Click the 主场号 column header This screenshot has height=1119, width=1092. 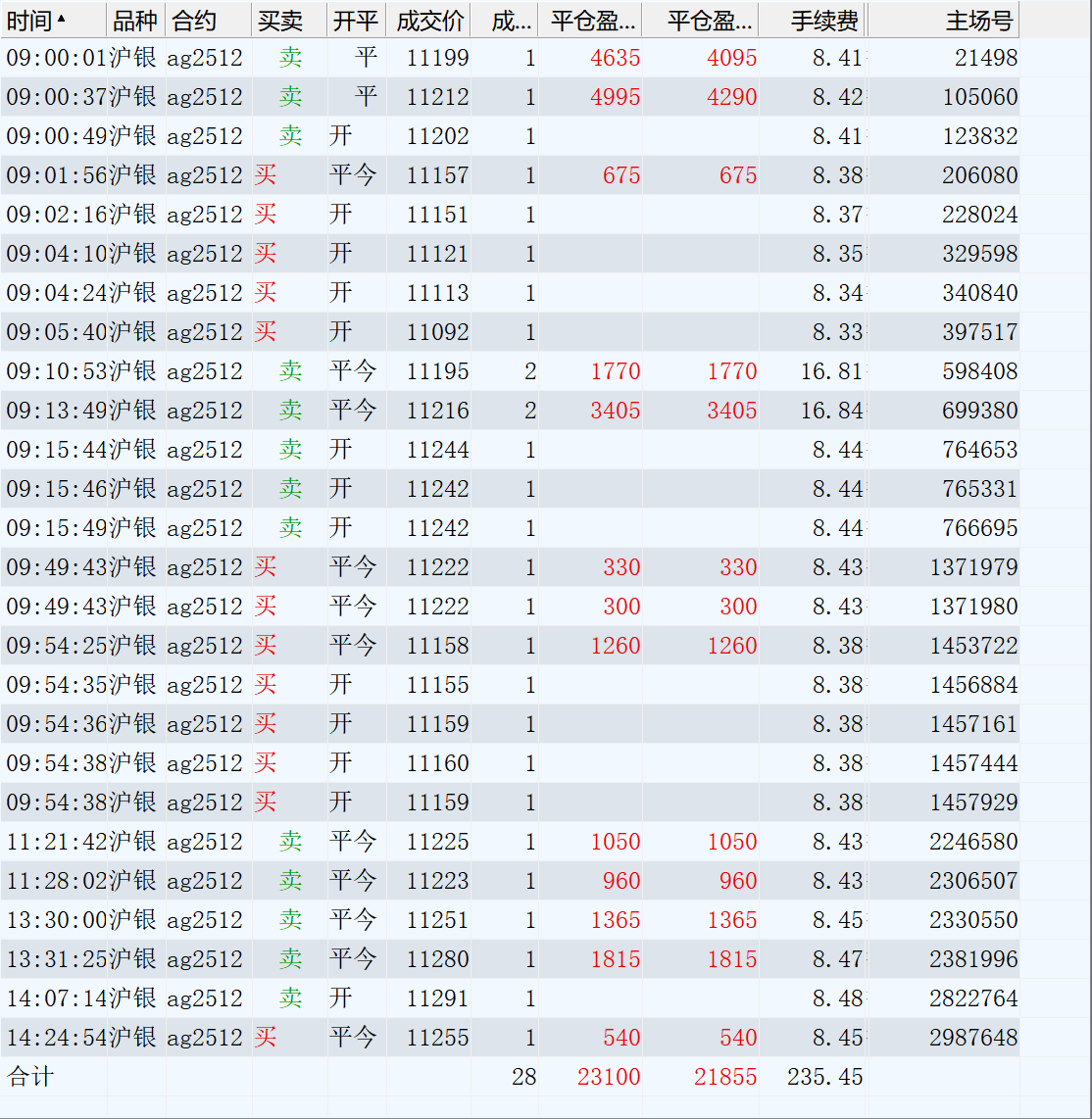point(944,20)
